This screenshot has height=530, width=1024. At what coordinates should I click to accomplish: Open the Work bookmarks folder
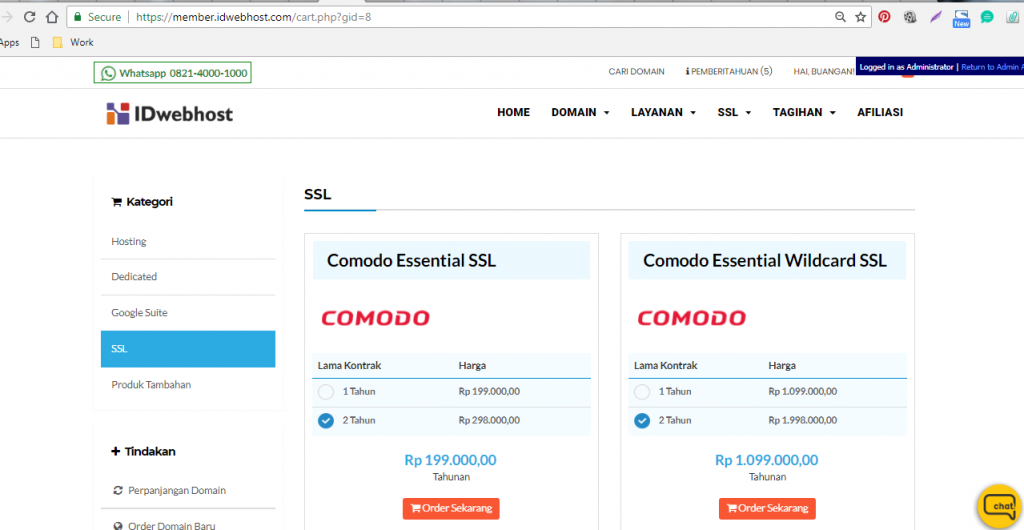[72, 42]
